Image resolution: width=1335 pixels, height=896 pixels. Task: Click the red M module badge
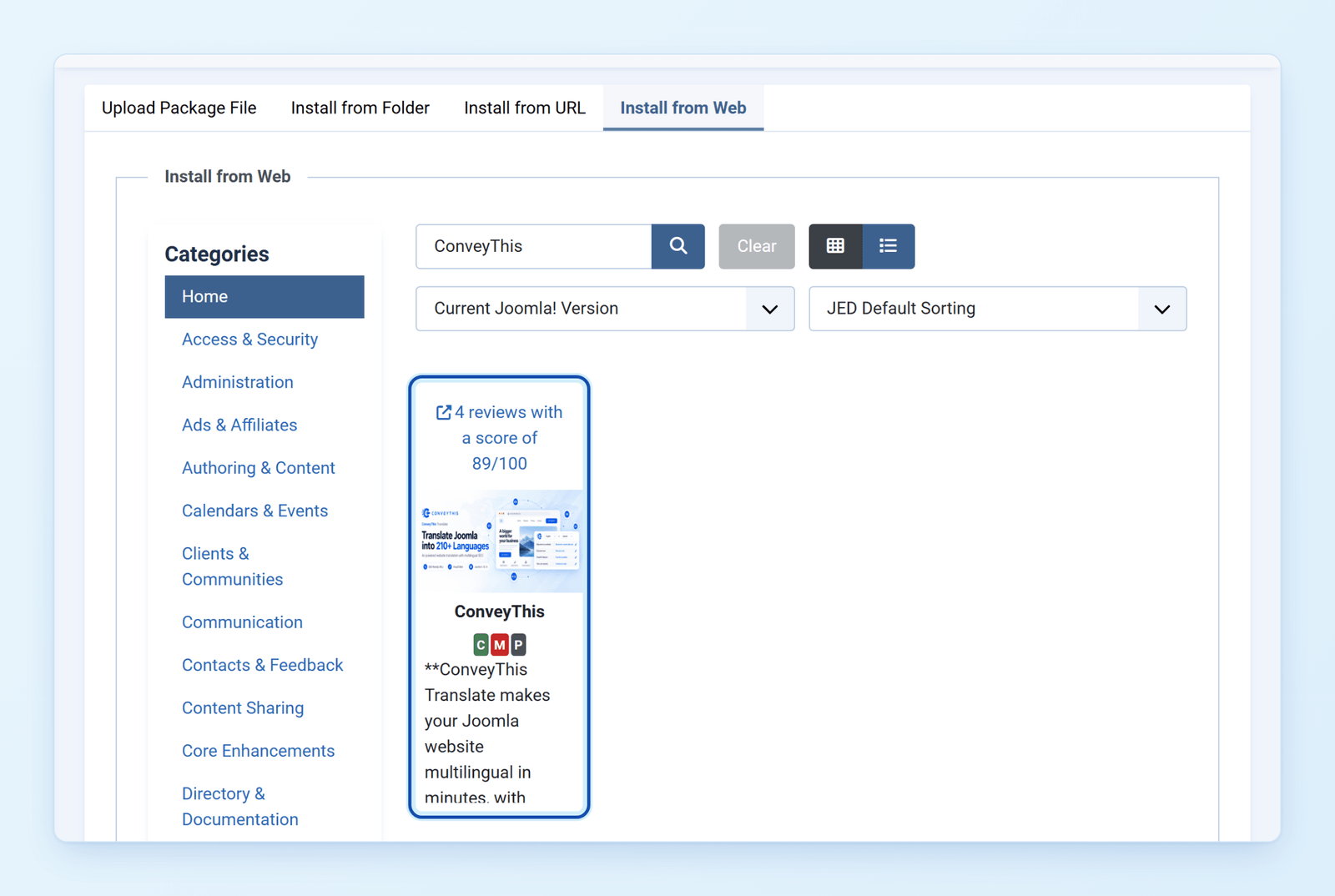point(499,645)
